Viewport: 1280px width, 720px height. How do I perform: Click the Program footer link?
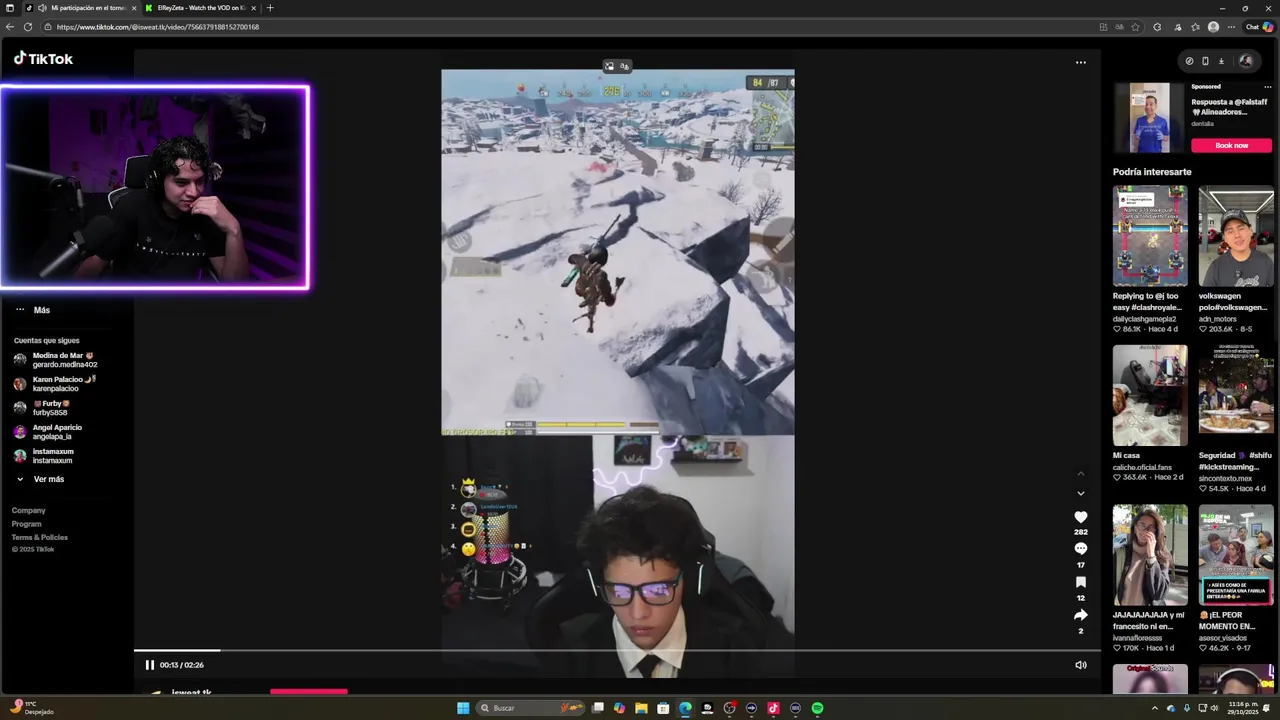tap(27, 524)
